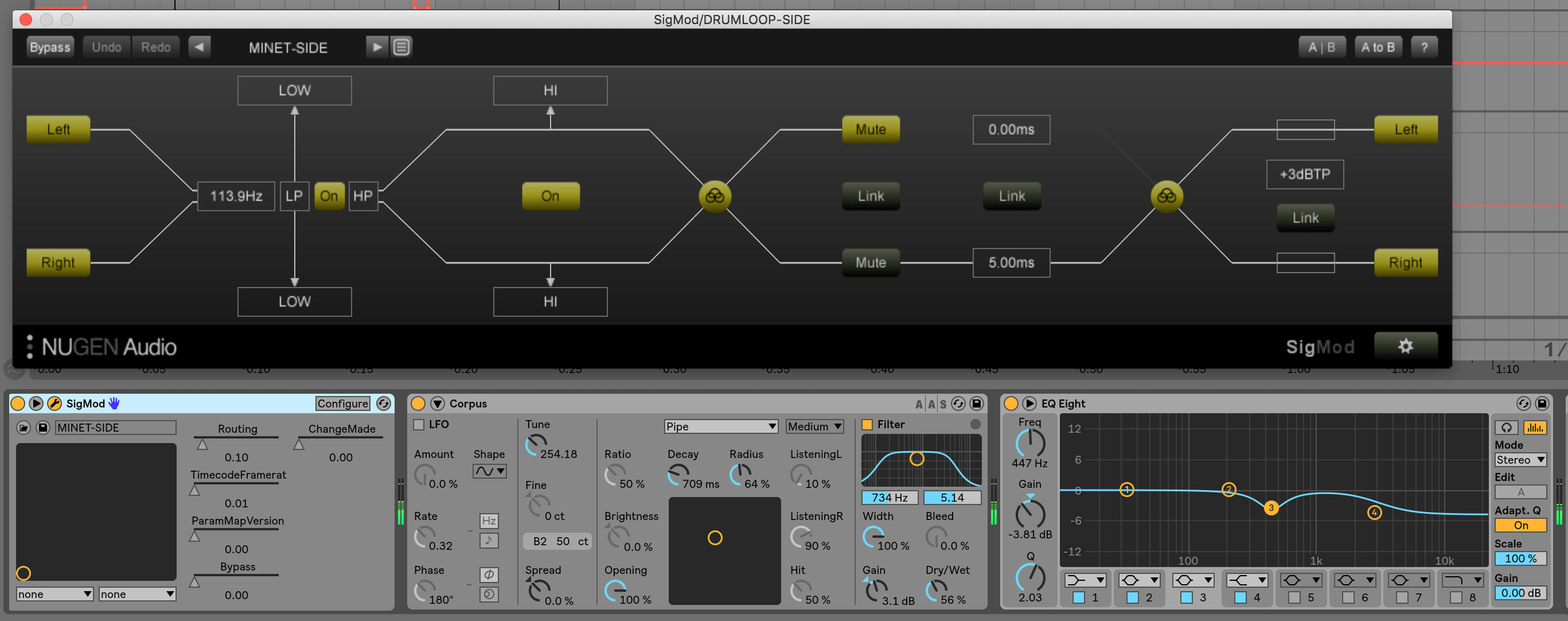Click the second mid-side matrix node
Image resolution: width=1568 pixels, height=621 pixels.
(1167, 196)
